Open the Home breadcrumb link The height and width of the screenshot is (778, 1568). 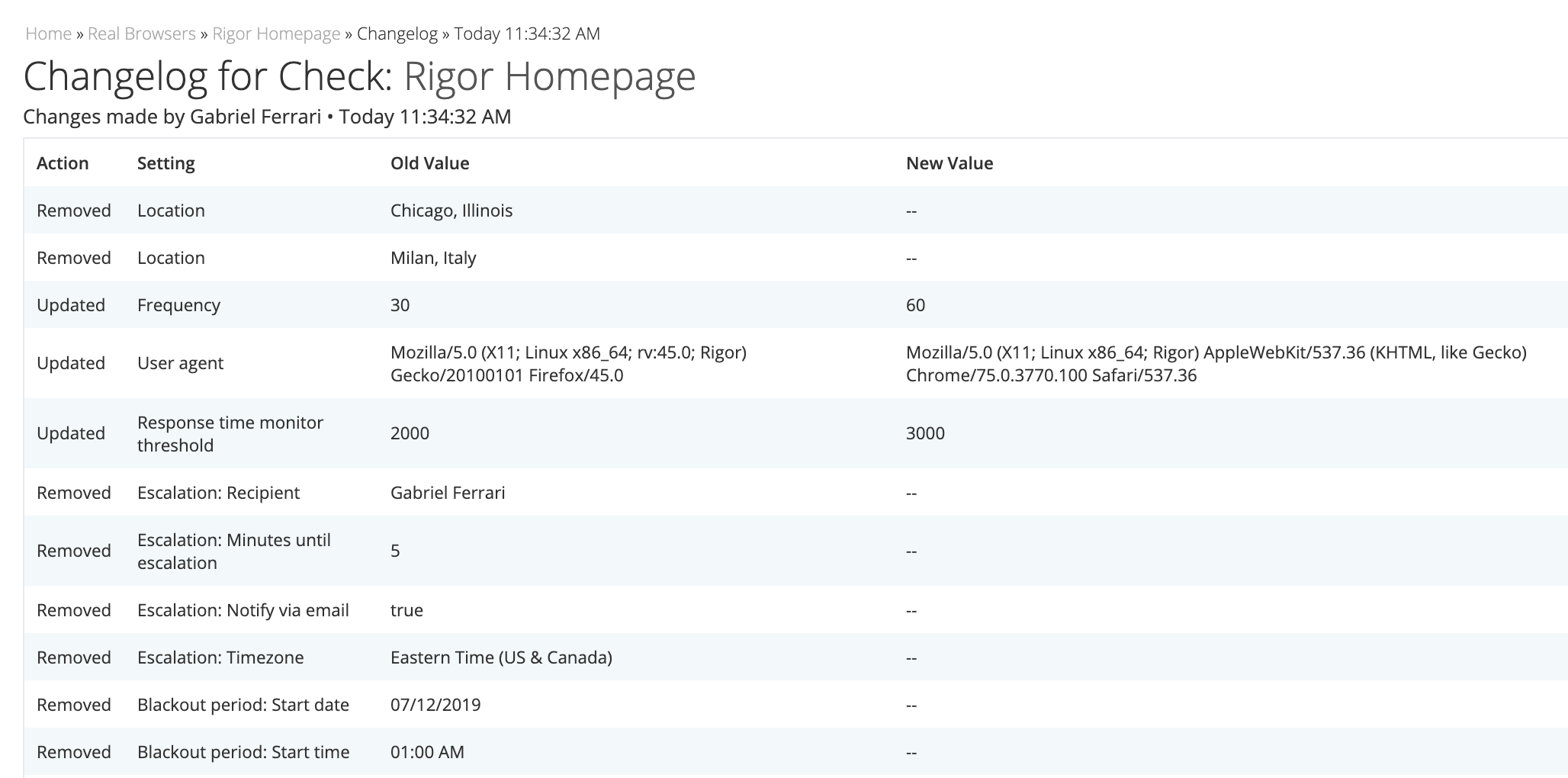(x=48, y=34)
